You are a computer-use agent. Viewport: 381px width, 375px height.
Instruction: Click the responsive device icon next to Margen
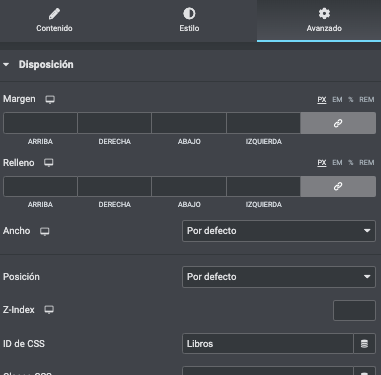pyautogui.click(x=50, y=99)
